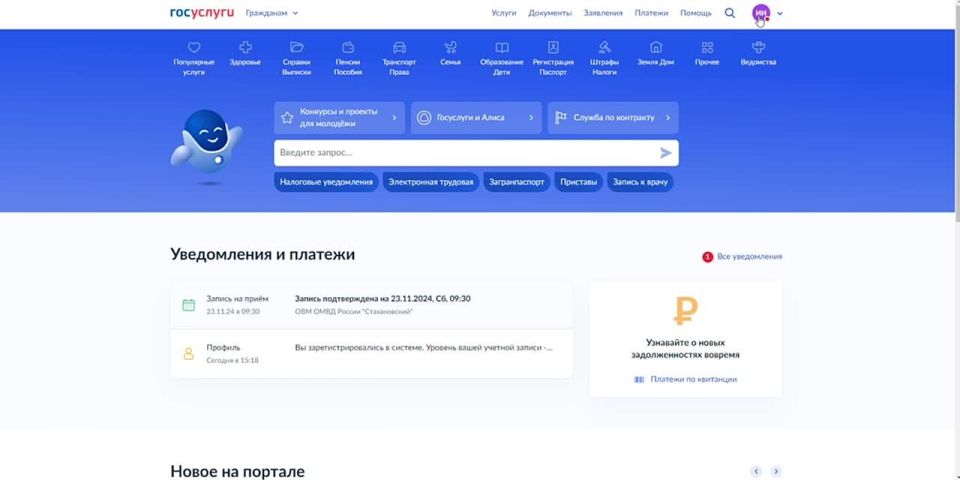
Task: Open the Пенсии Пособия wallet icon
Action: [x=348, y=47]
